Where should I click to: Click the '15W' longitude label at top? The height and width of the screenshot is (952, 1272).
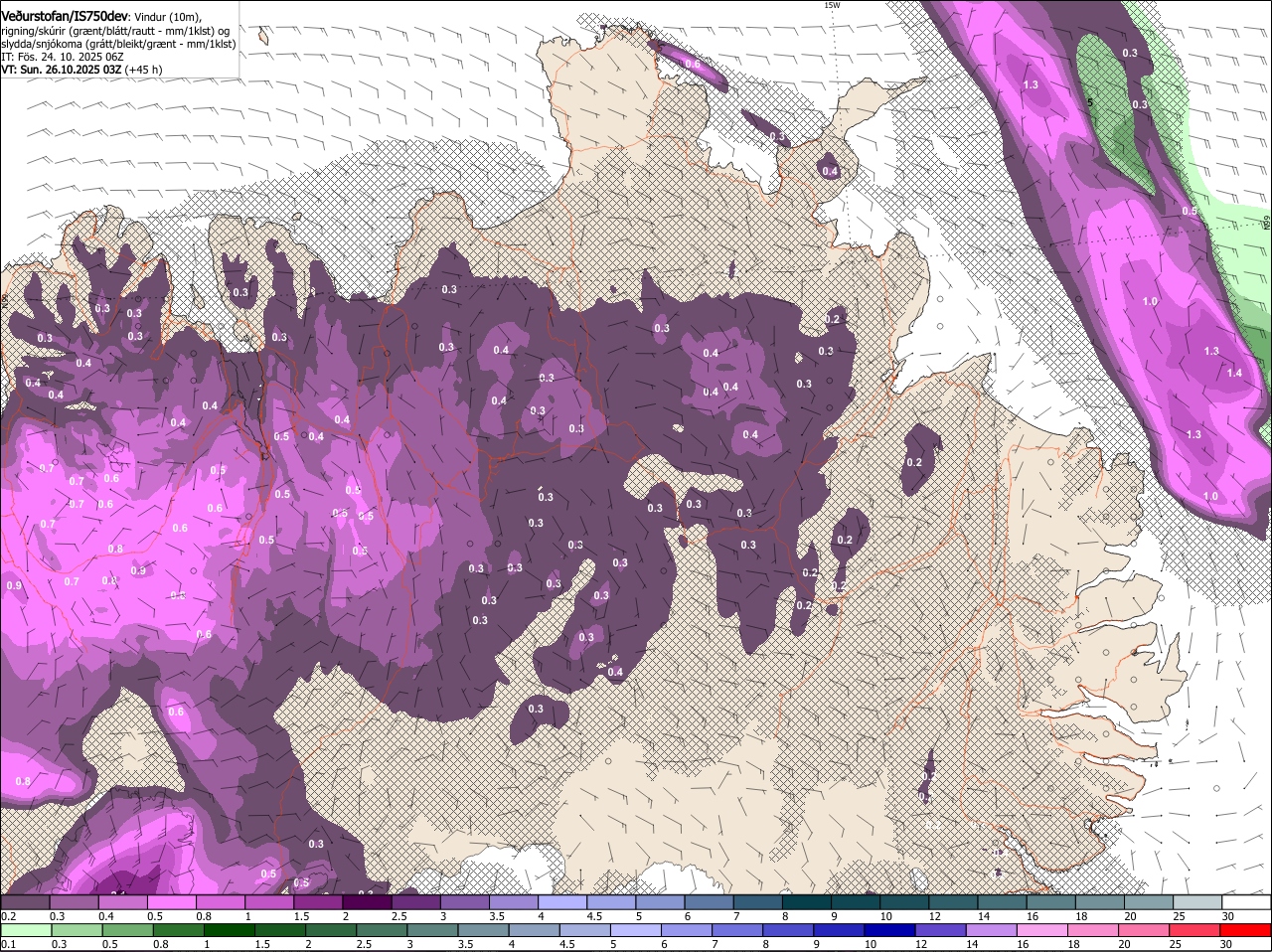click(832, 5)
